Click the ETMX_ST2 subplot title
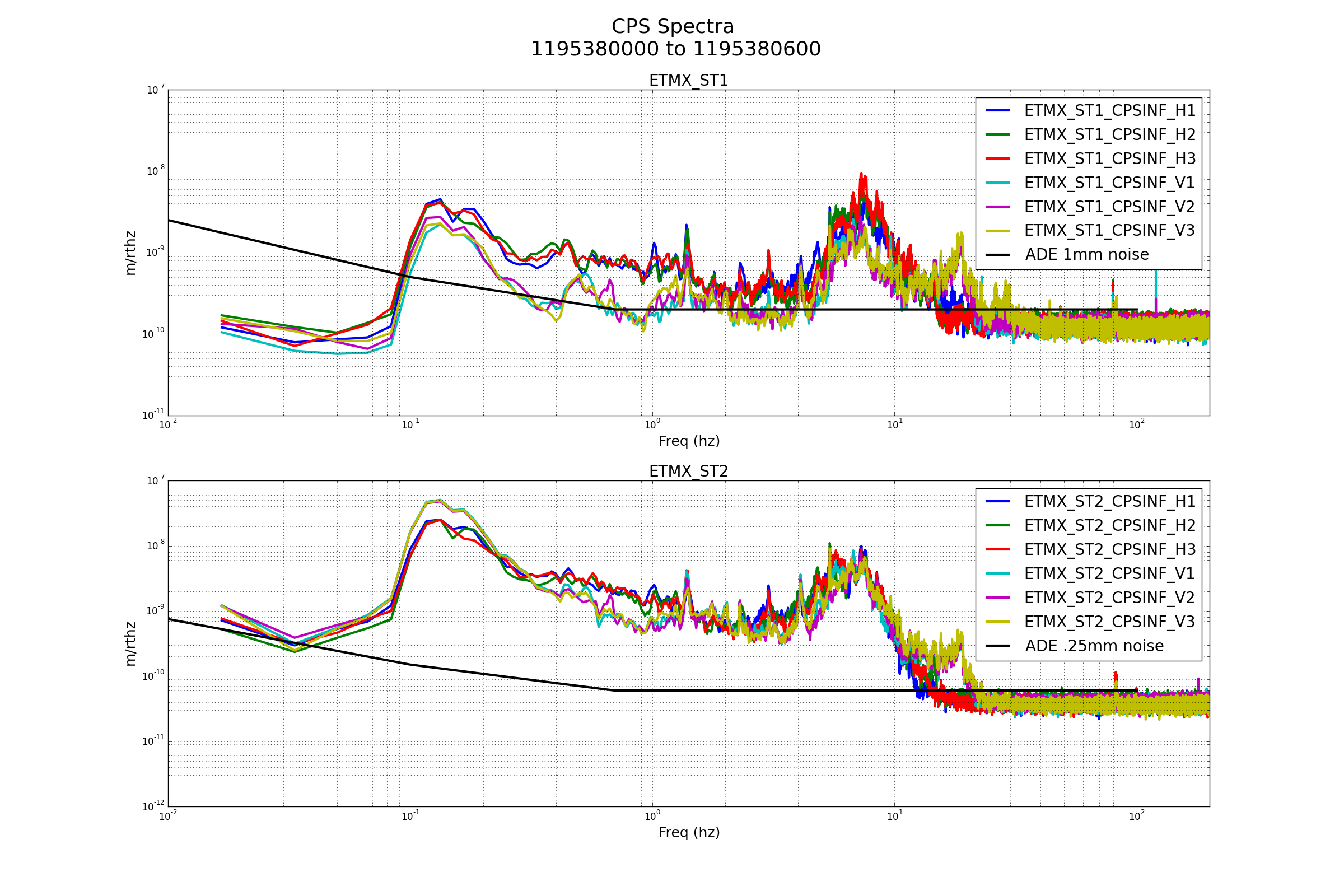Viewport: 1344px width, 896px height. click(x=688, y=472)
